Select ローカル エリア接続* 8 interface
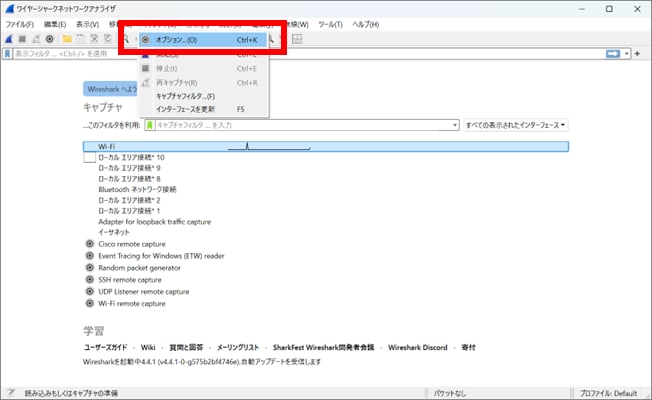 129,179
